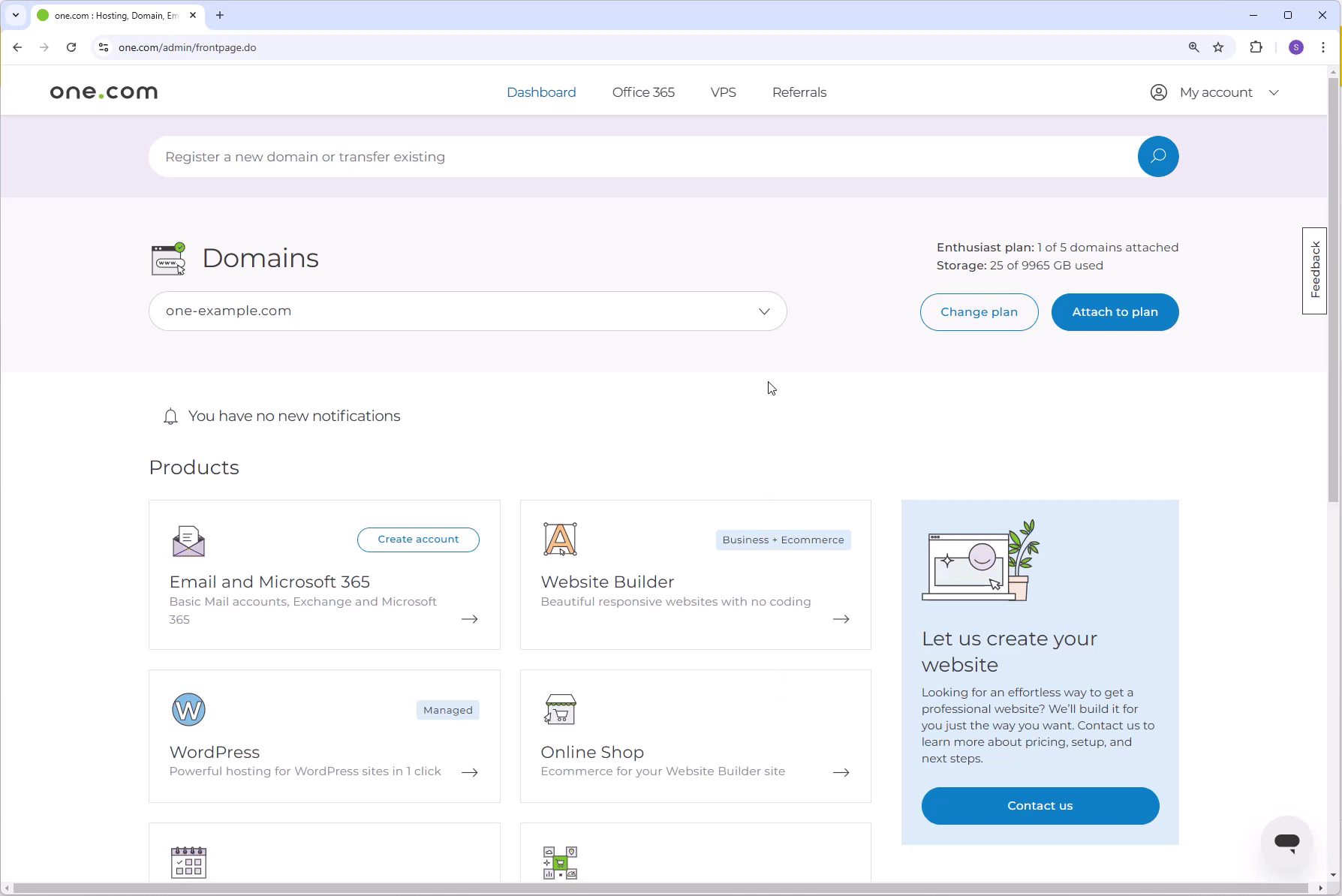Click the notification bell icon
1342x896 pixels.
point(170,416)
